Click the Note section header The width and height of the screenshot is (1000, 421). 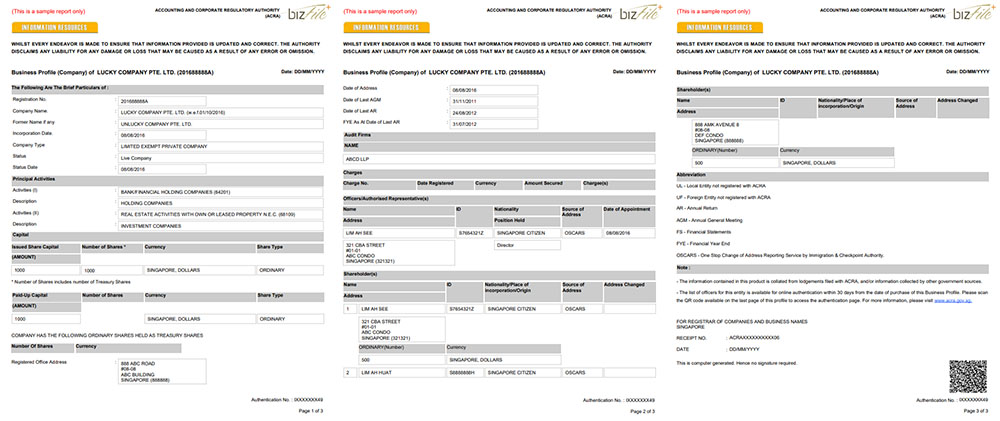pyautogui.click(x=833, y=269)
